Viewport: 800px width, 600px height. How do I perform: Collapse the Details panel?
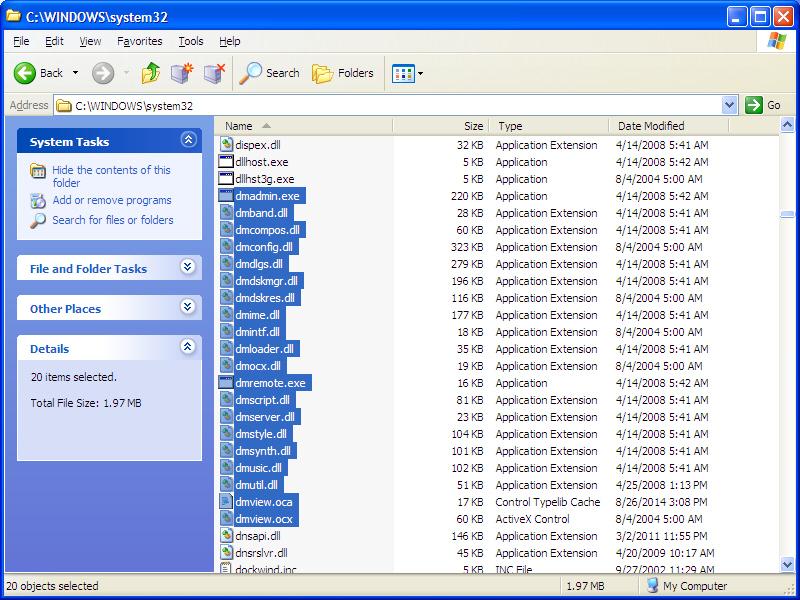coord(187,348)
